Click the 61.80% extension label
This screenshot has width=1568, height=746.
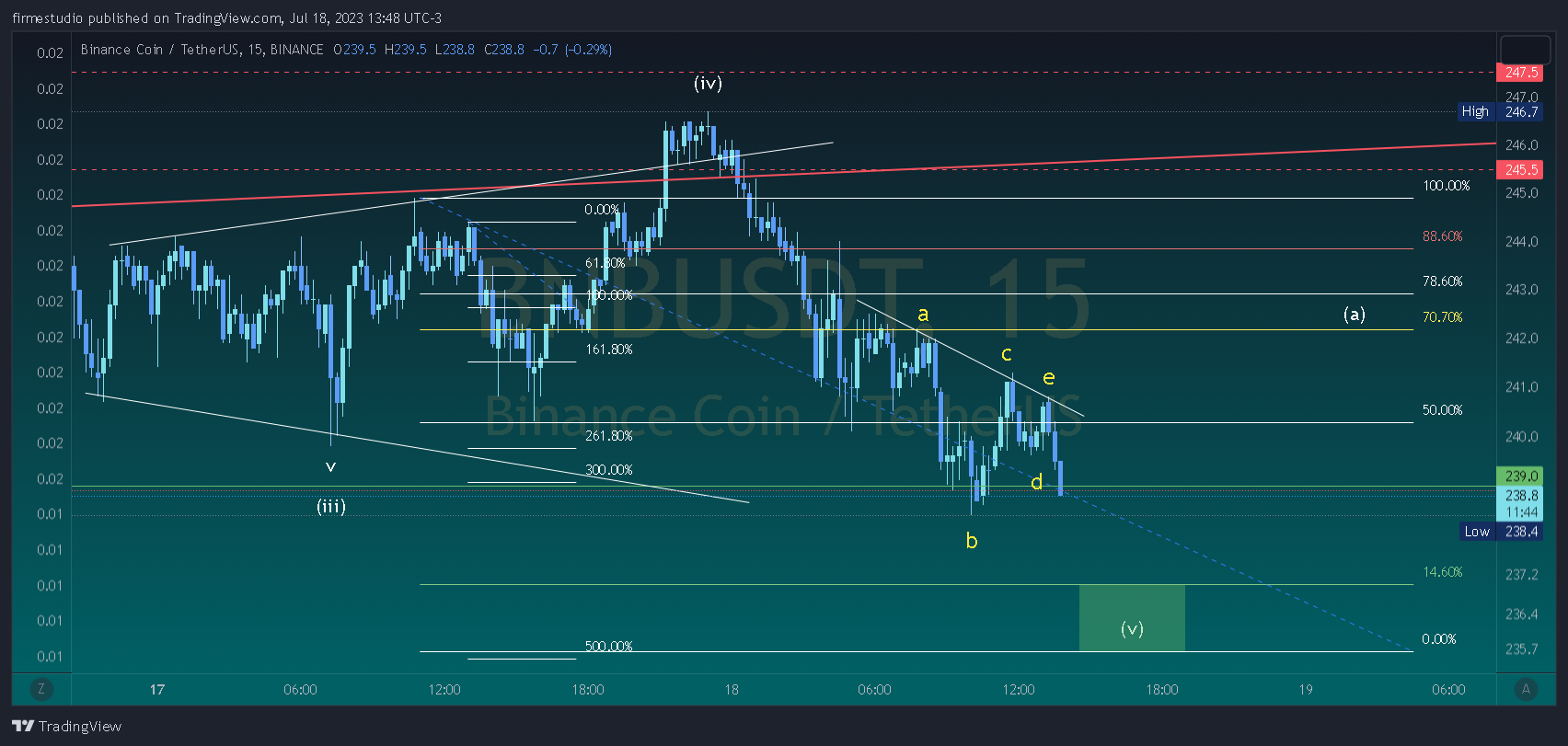605,263
